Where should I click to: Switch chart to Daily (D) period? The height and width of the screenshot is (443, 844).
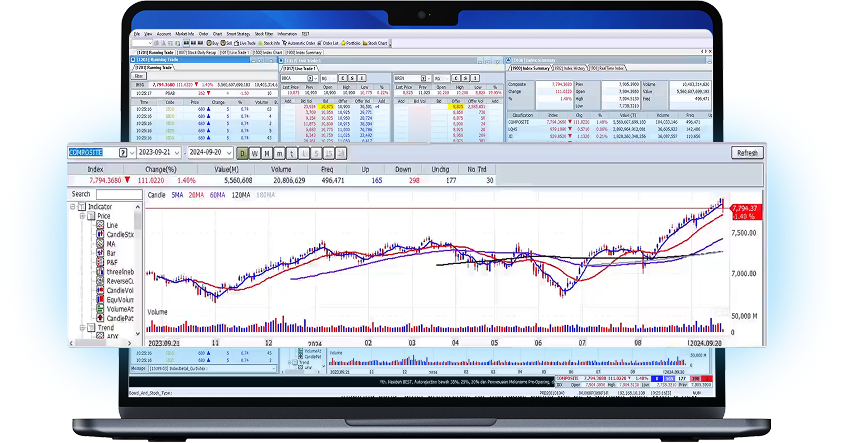pyautogui.click(x=242, y=153)
